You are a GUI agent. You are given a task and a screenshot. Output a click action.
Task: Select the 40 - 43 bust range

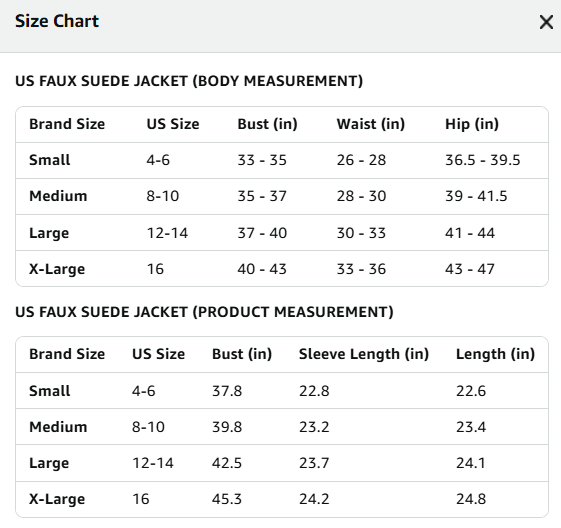[x=262, y=269]
